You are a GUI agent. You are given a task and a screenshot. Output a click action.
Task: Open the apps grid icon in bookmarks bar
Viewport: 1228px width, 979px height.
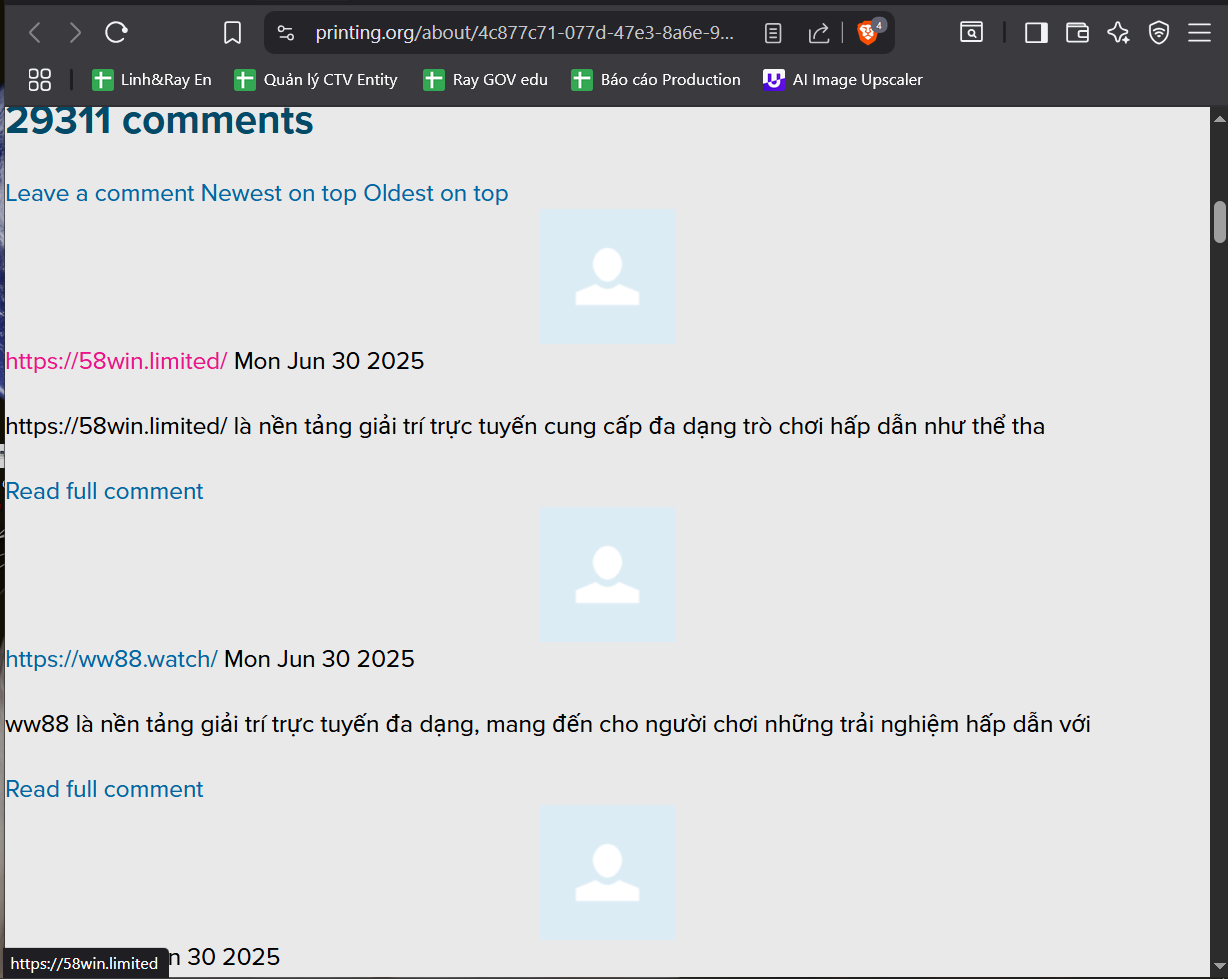point(39,80)
